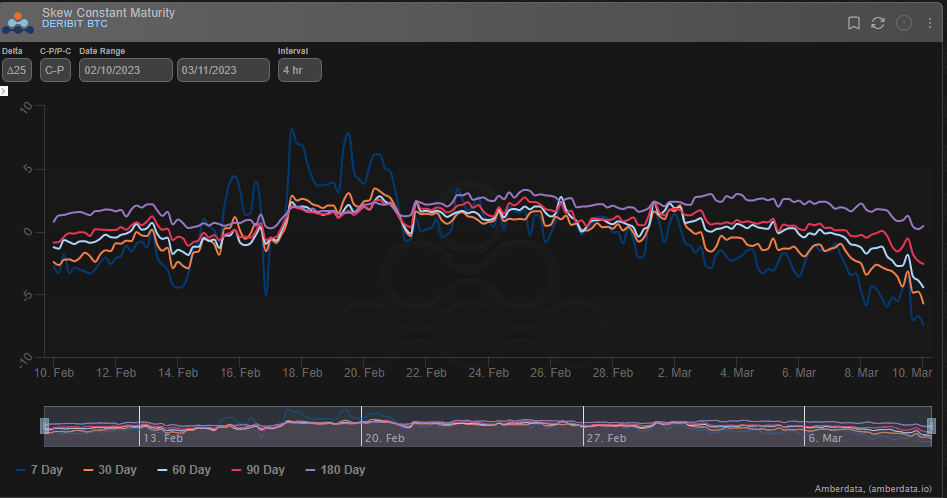Grab the right navigator range handle
The width and height of the screenshot is (947, 498).
(931, 426)
